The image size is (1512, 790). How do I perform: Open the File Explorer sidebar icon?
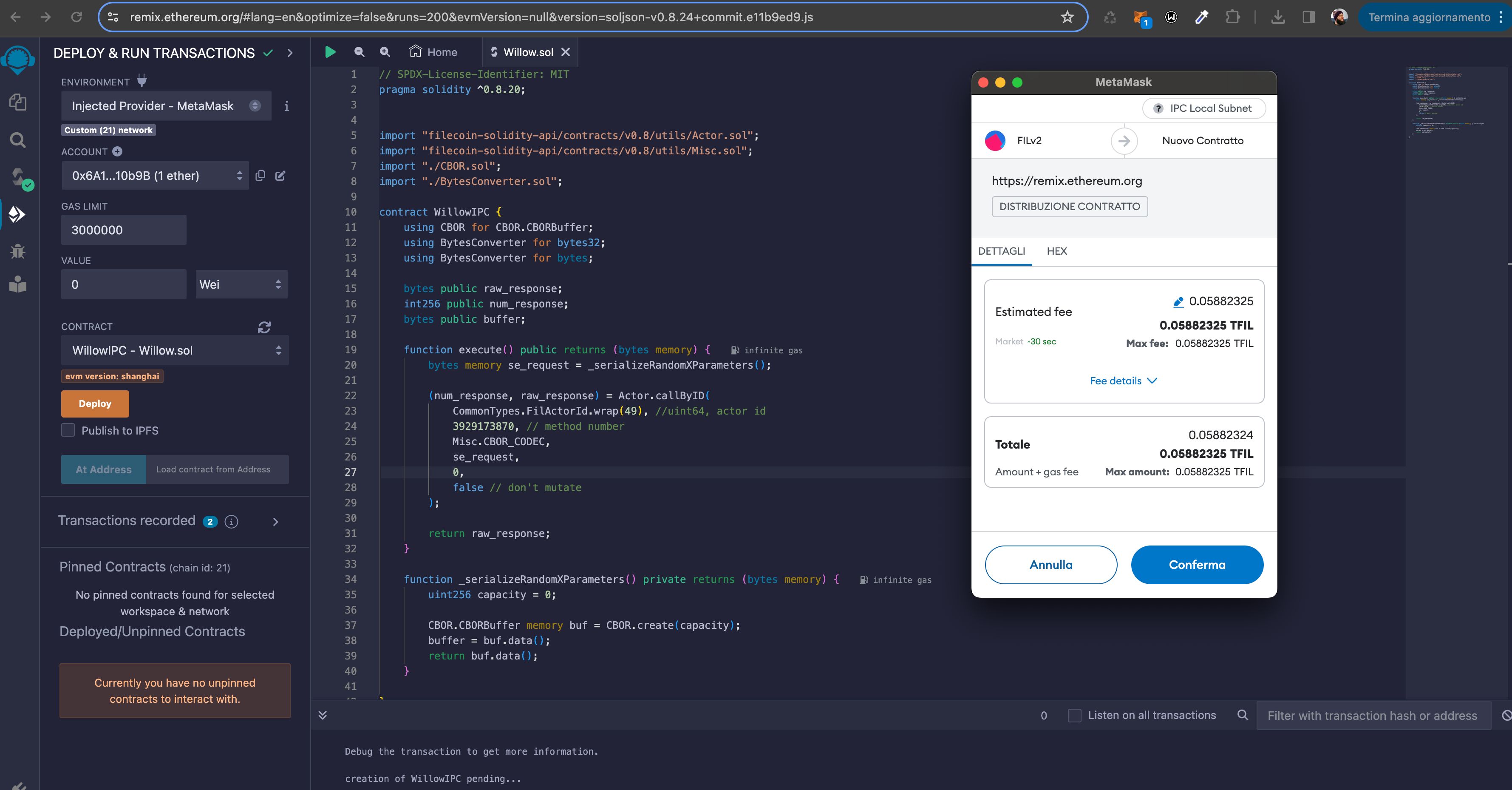point(18,102)
